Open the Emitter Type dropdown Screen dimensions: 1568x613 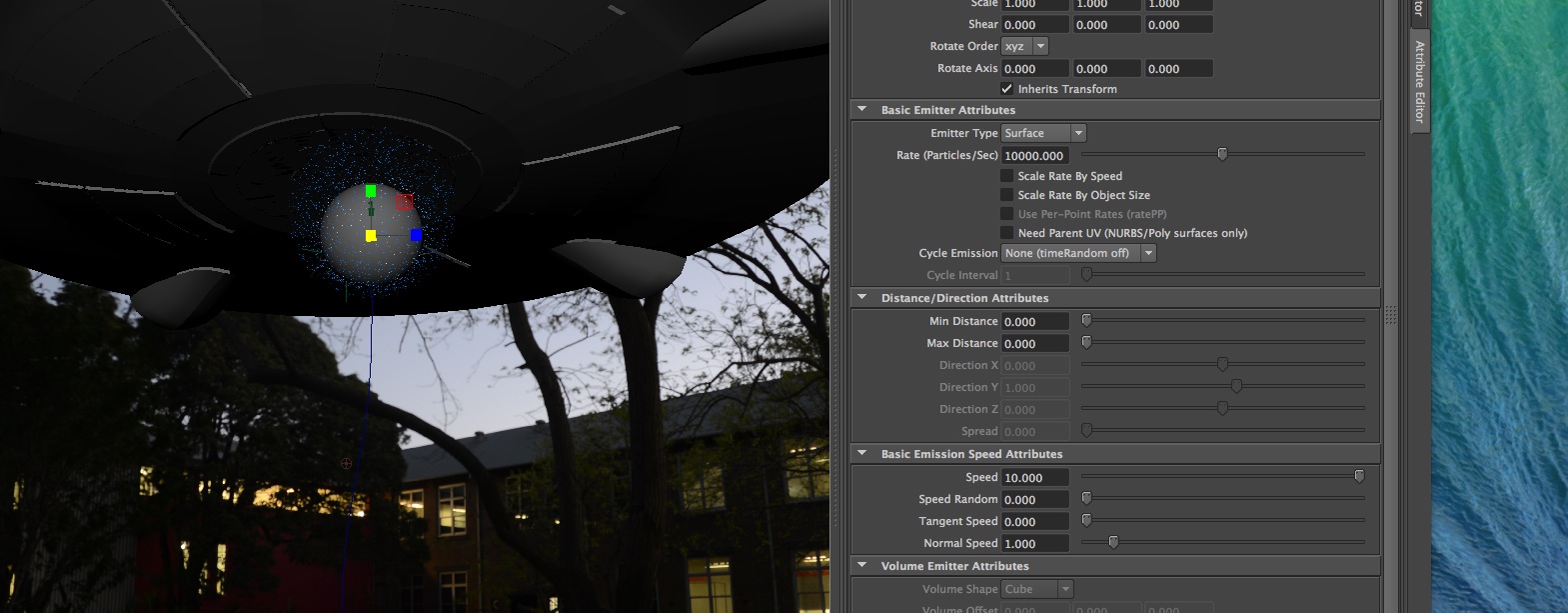(x=1043, y=133)
